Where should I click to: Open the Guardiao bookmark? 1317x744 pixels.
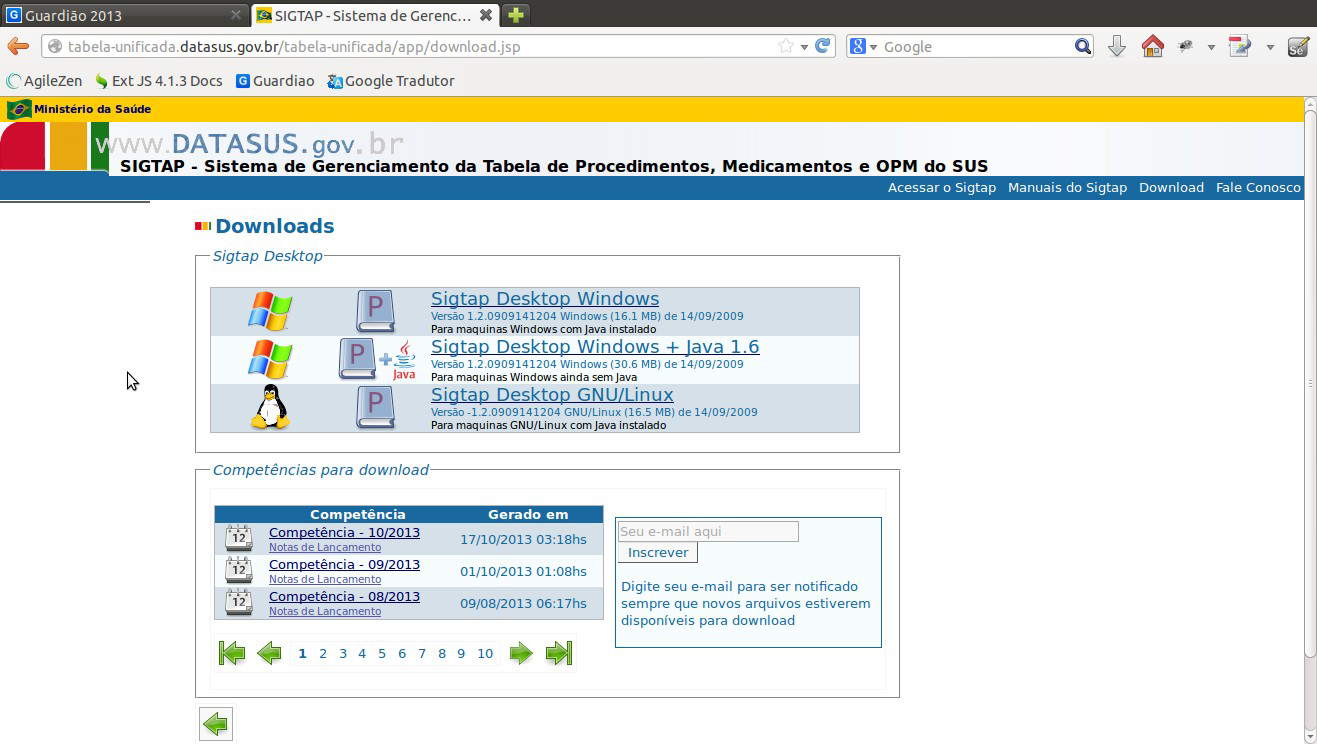tap(275, 81)
